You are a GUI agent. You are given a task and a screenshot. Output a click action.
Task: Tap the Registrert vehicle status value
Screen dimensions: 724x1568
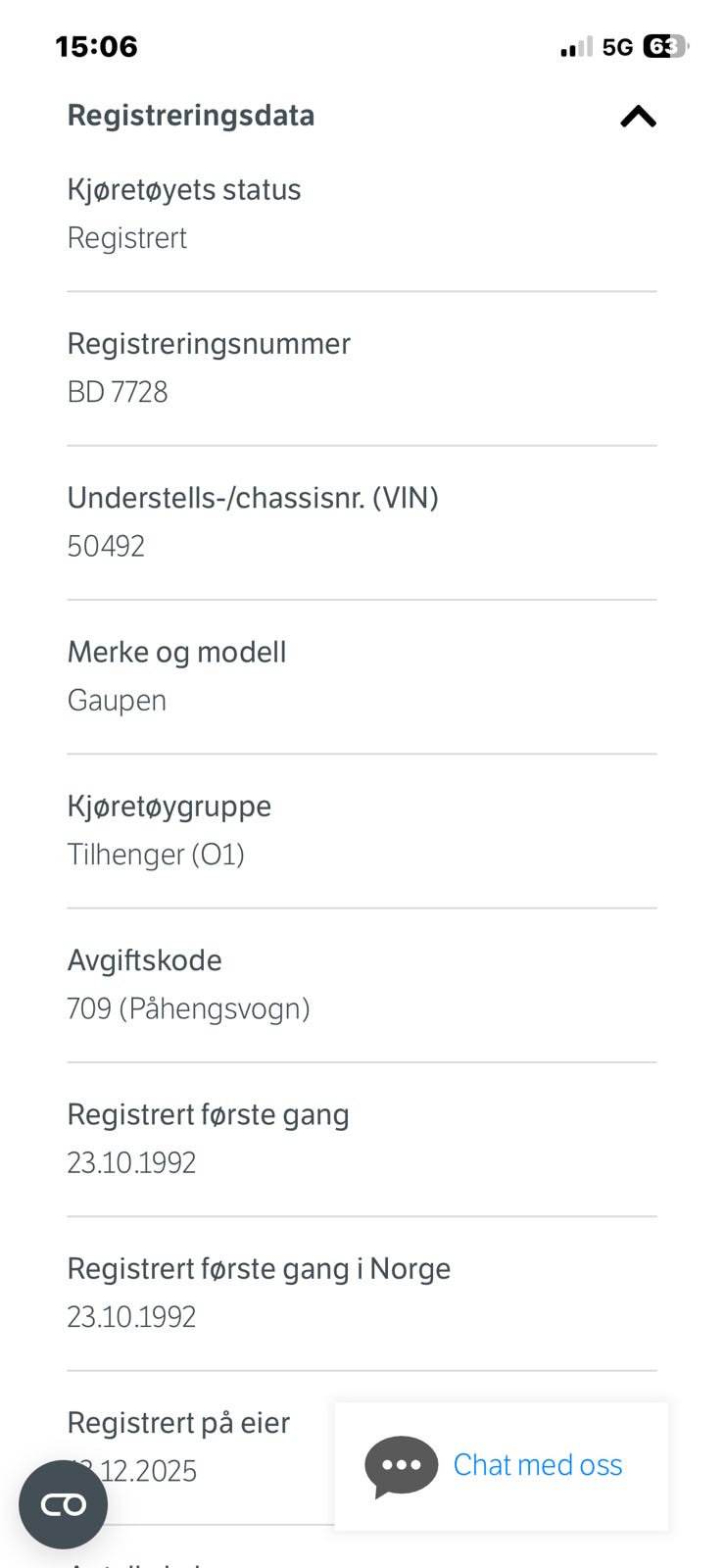click(x=126, y=238)
